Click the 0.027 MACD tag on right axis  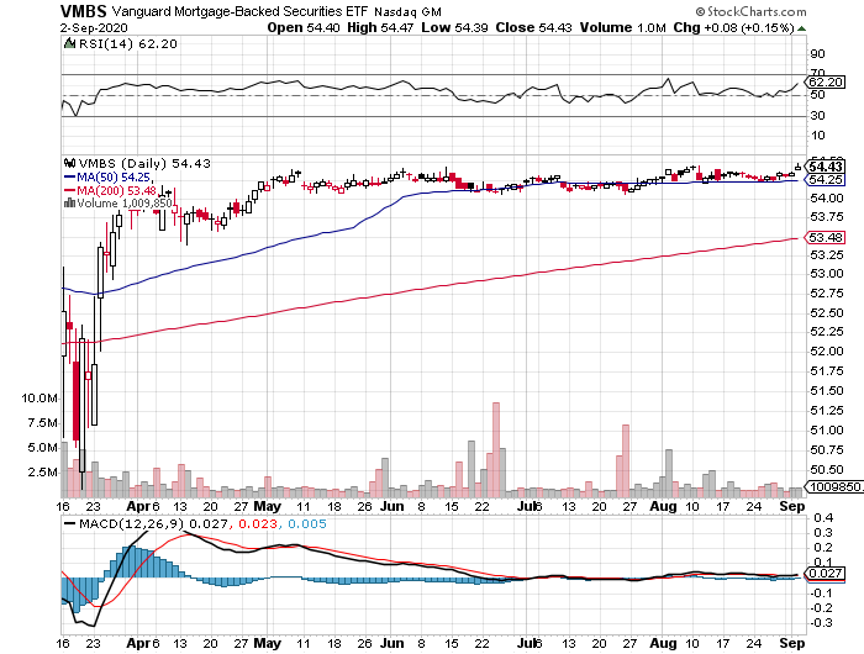click(x=823, y=574)
